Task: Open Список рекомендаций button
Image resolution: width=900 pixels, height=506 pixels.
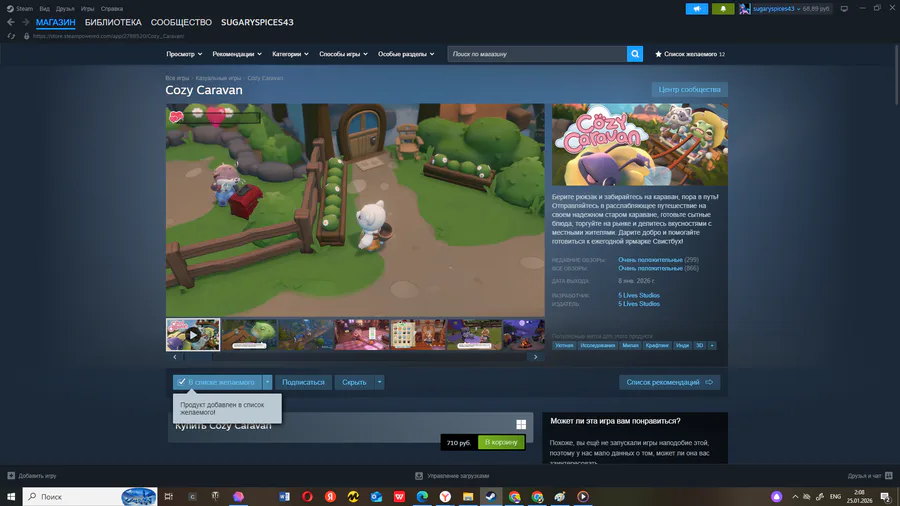Action: (669, 382)
